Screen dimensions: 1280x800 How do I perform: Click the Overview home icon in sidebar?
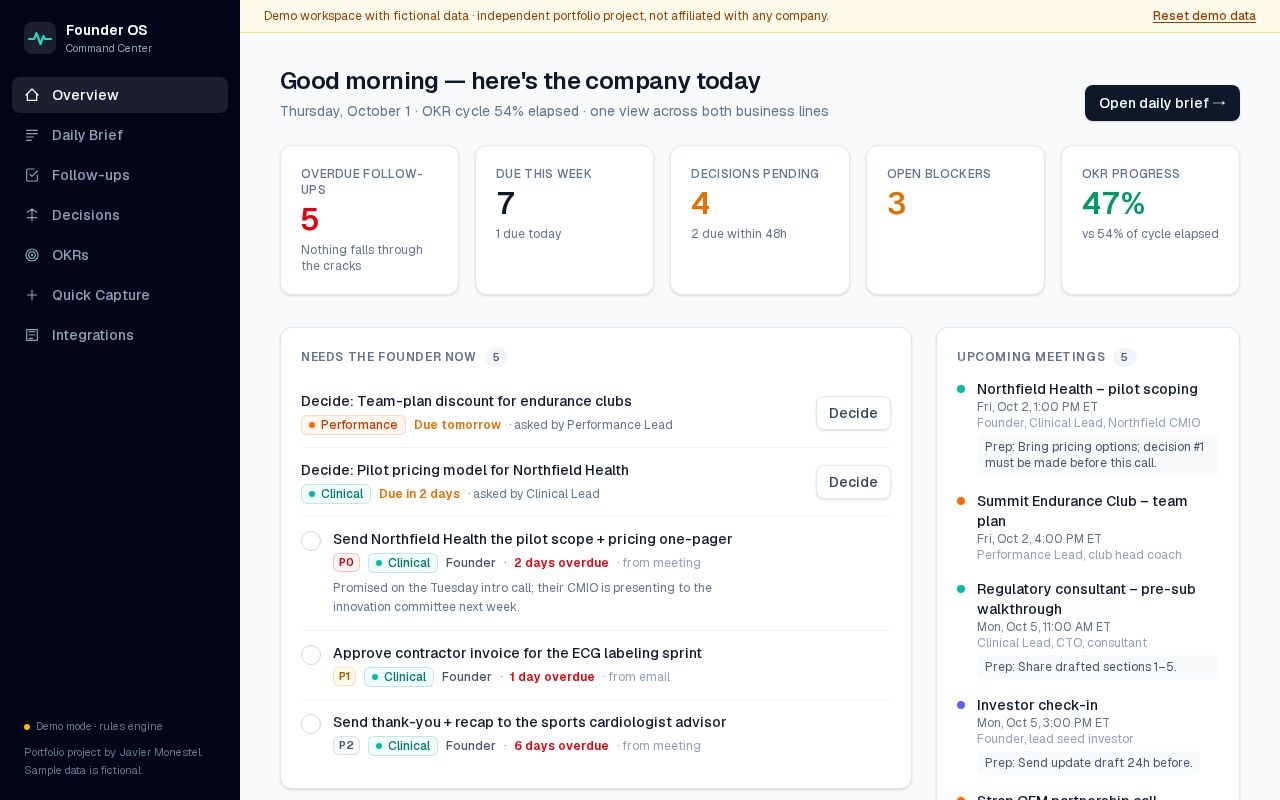pyautogui.click(x=32, y=95)
